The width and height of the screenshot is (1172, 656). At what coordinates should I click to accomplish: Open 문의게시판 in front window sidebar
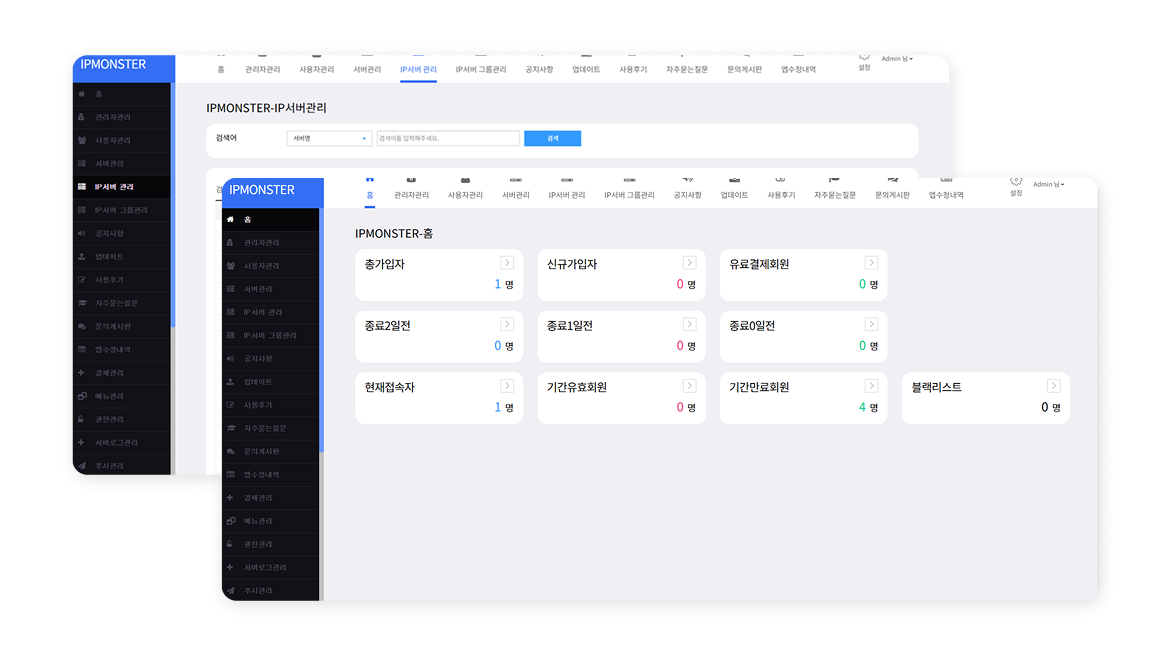[271, 451]
